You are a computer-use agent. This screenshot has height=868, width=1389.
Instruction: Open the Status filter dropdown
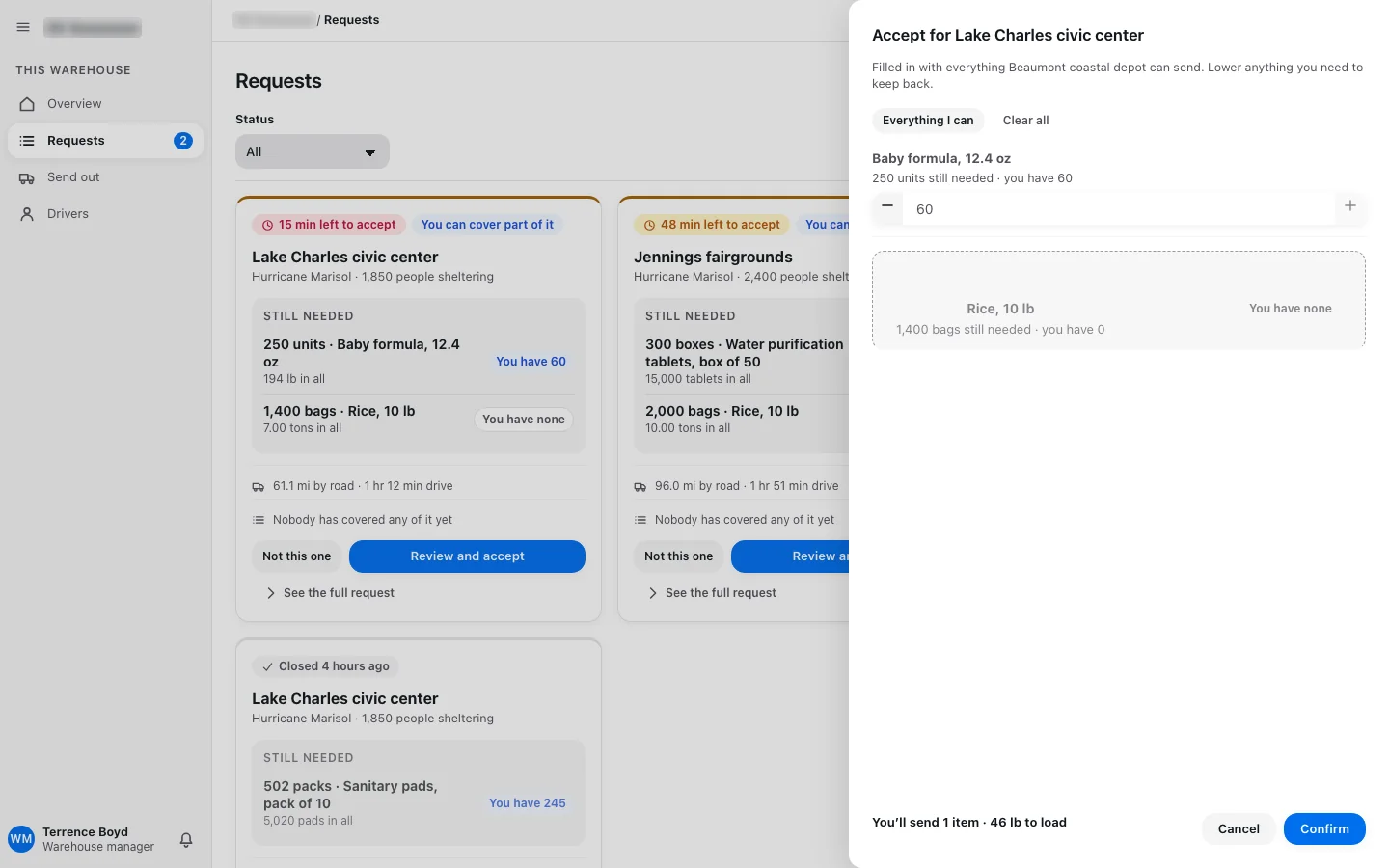(x=313, y=151)
